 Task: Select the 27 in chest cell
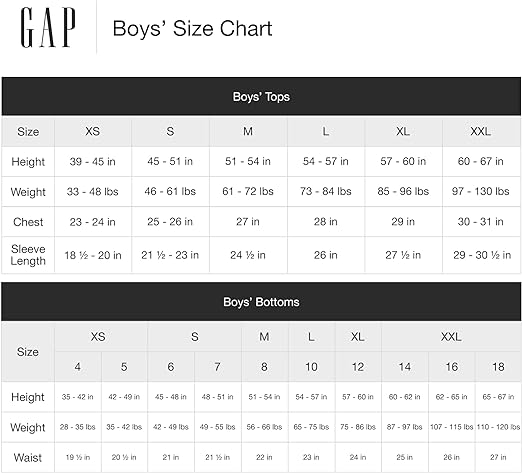point(248,222)
